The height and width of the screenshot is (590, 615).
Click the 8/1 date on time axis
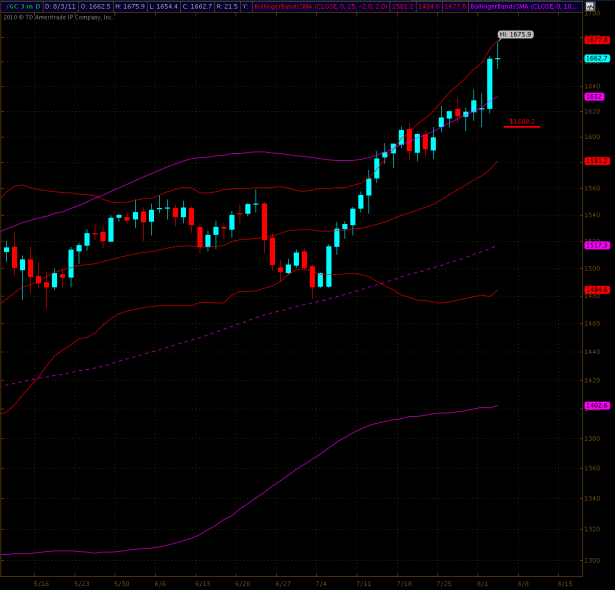coord(482,584)
